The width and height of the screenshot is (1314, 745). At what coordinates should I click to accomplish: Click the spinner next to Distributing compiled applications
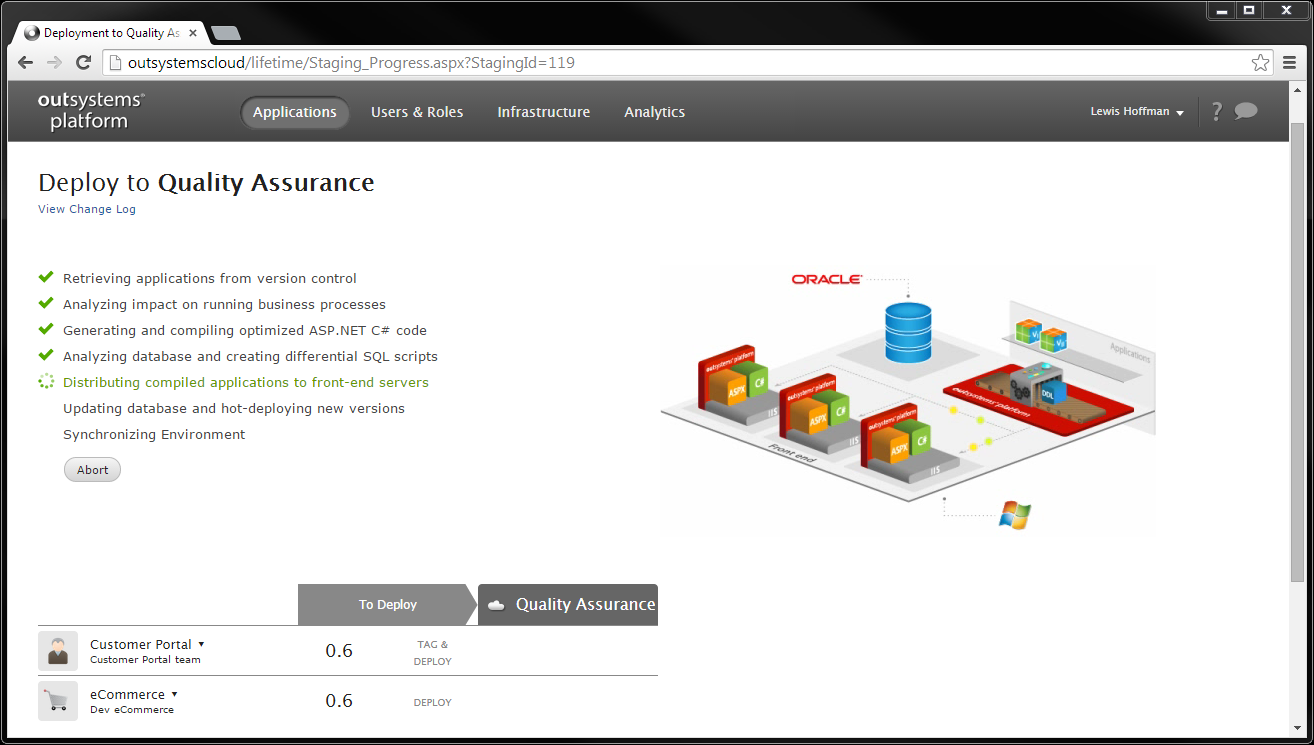45,381
